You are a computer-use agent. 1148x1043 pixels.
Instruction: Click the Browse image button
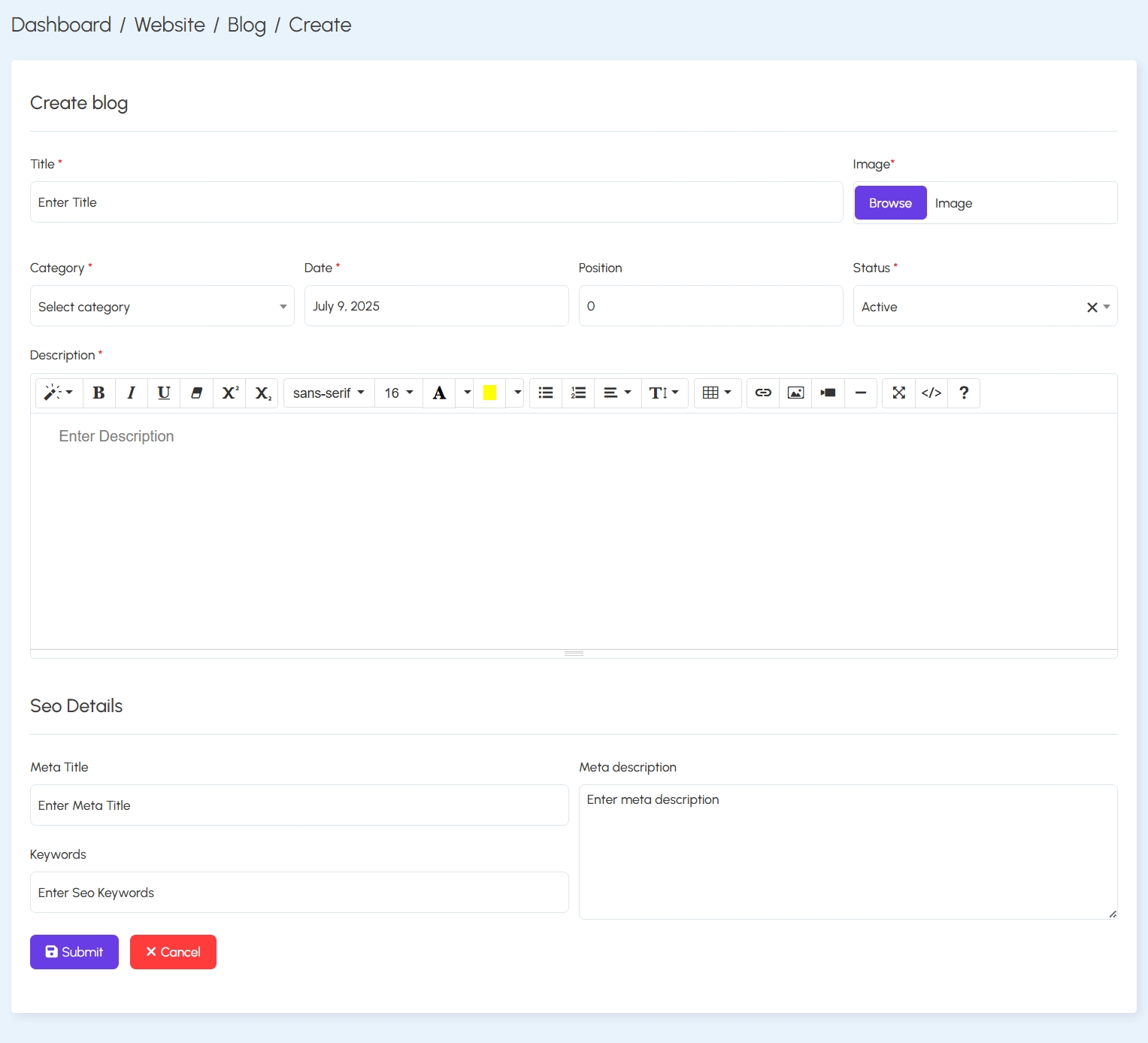pos(891,203)
